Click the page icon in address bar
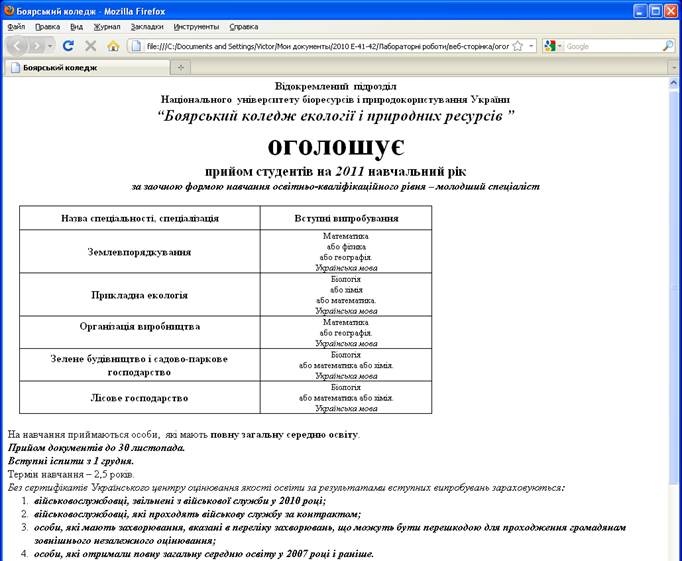 137,46
